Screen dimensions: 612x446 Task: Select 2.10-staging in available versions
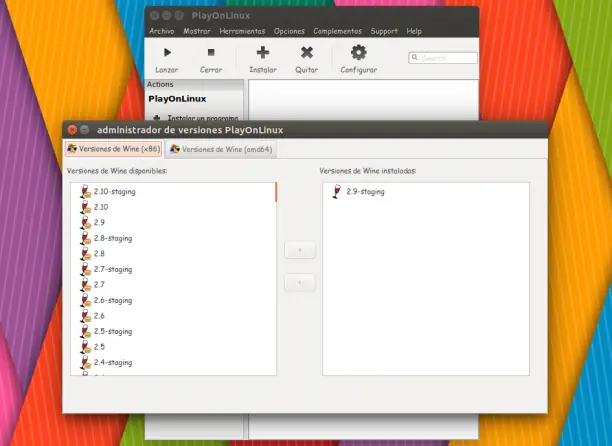114,192
